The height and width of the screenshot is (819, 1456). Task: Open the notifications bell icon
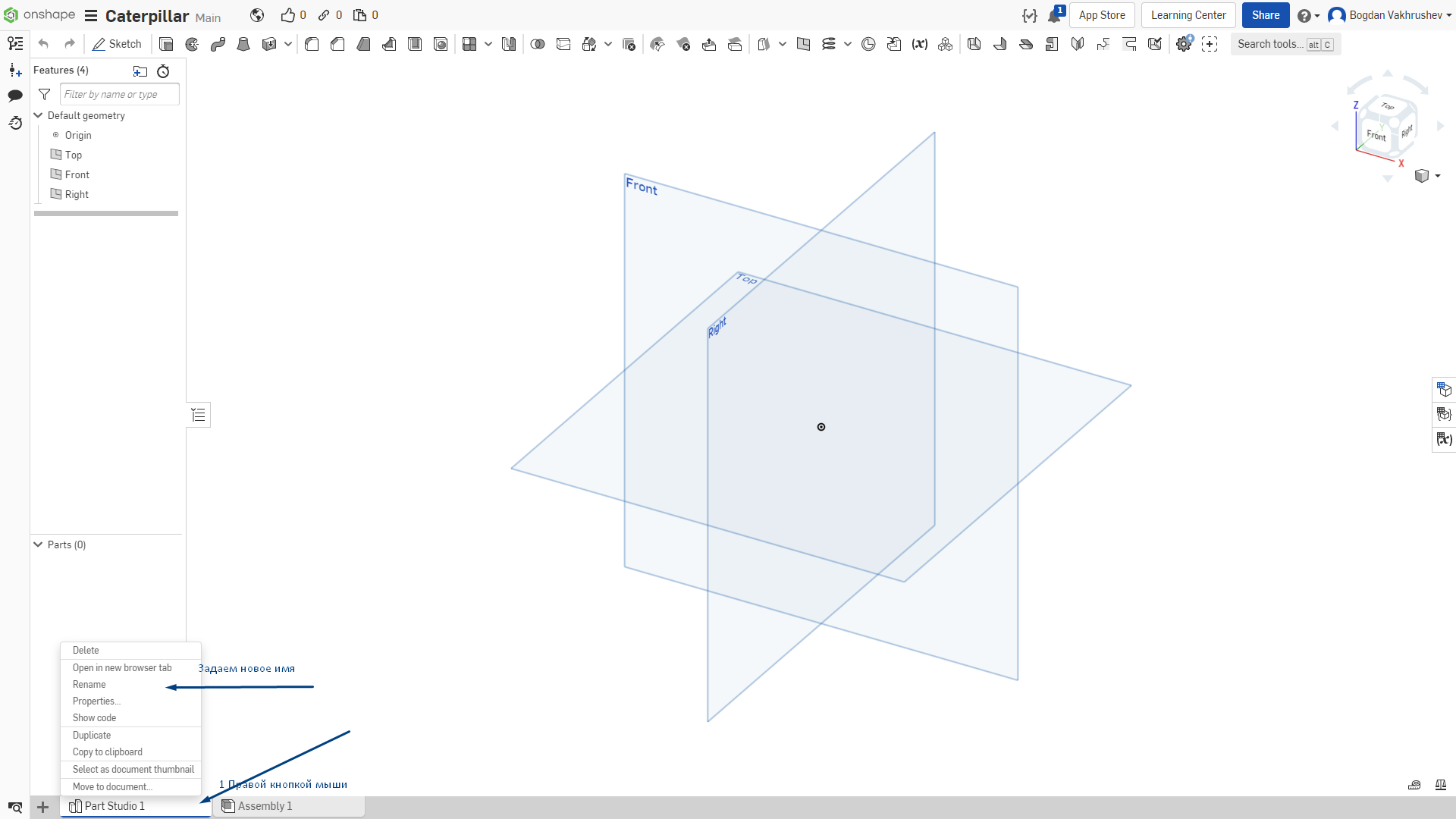pos(1055,15)
